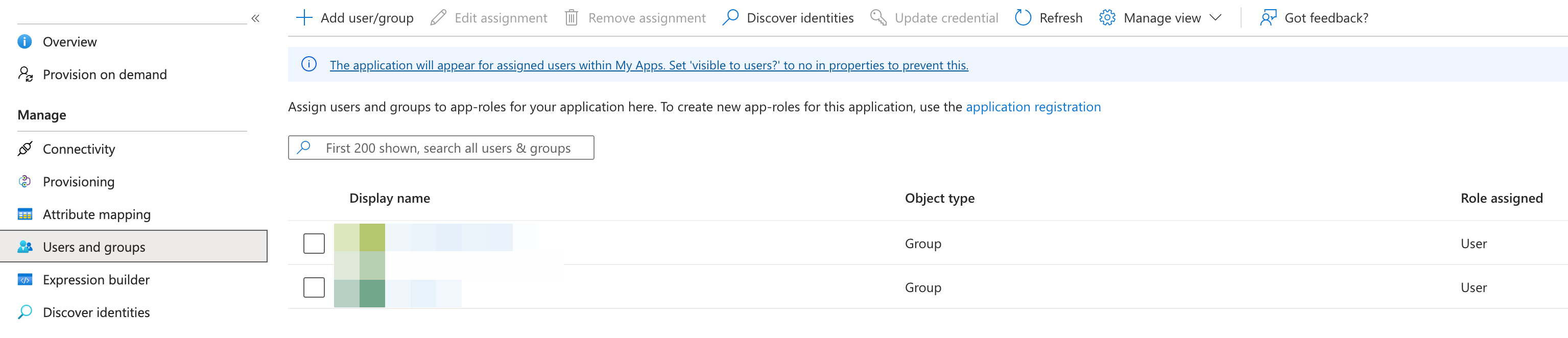Click the Users and groups people icon

click(25, 247)
